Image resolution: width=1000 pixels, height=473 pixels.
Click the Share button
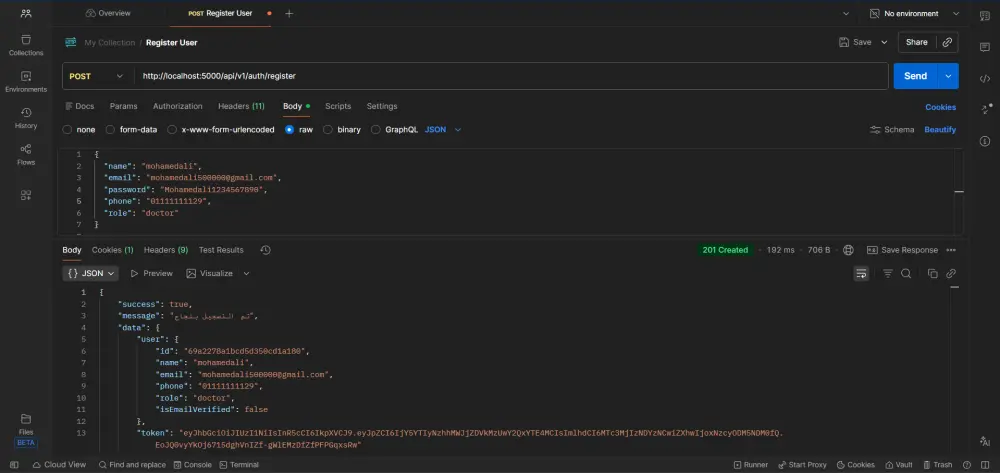pyautogui.click(x=916, y=42)
